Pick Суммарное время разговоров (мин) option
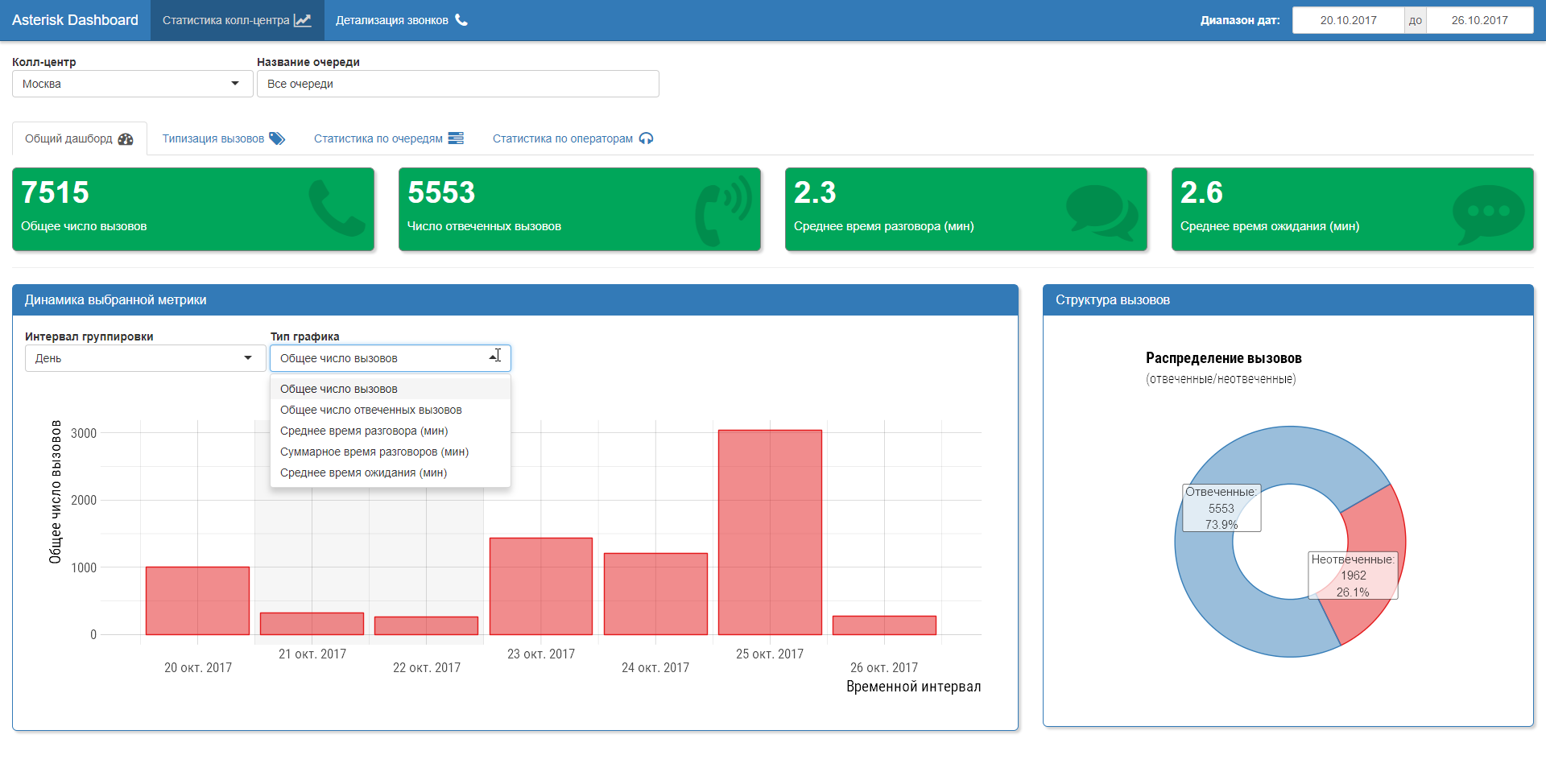Viewport: 1546px width, 784px height. [x=391, y=452]
